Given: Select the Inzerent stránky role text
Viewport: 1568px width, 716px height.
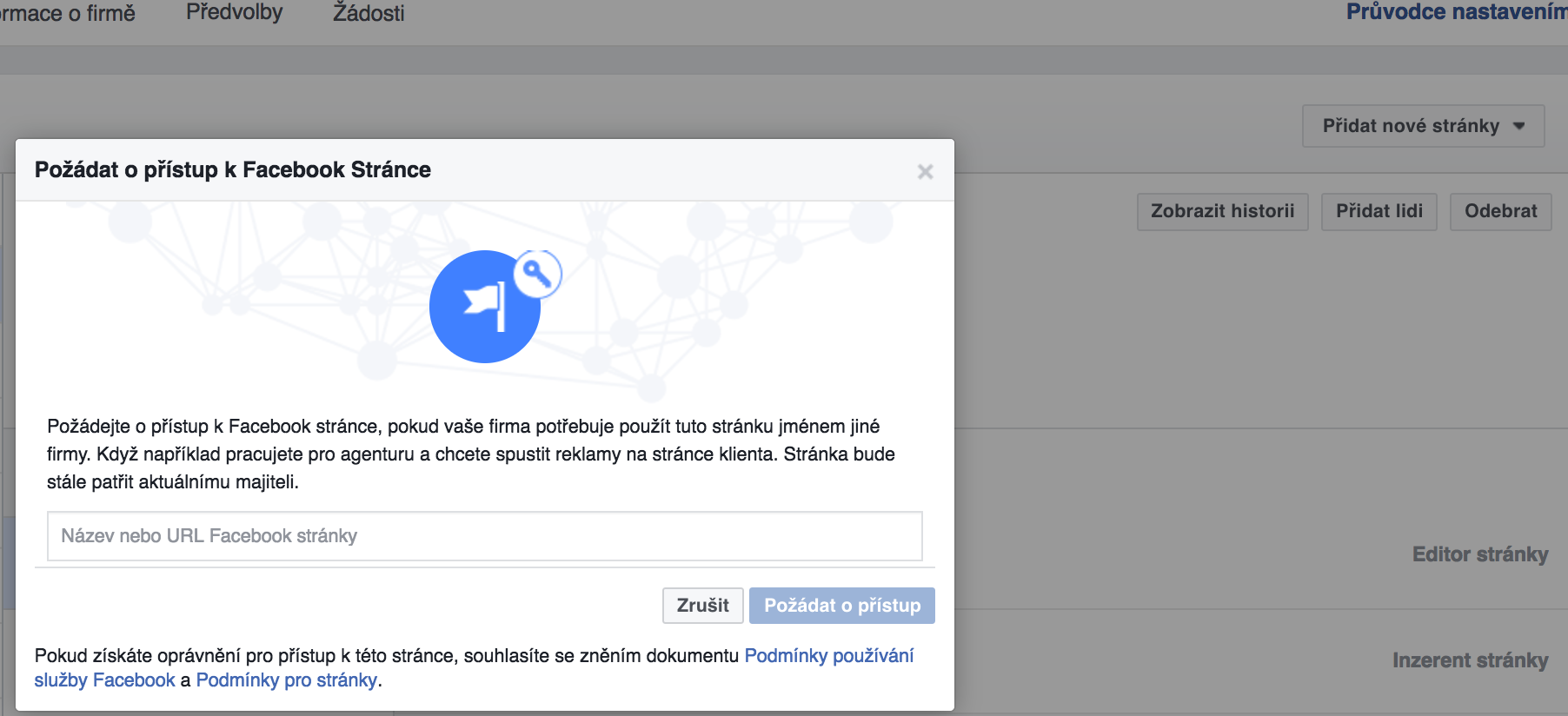Looking at the screenshot, I should tap(1470, 660).
